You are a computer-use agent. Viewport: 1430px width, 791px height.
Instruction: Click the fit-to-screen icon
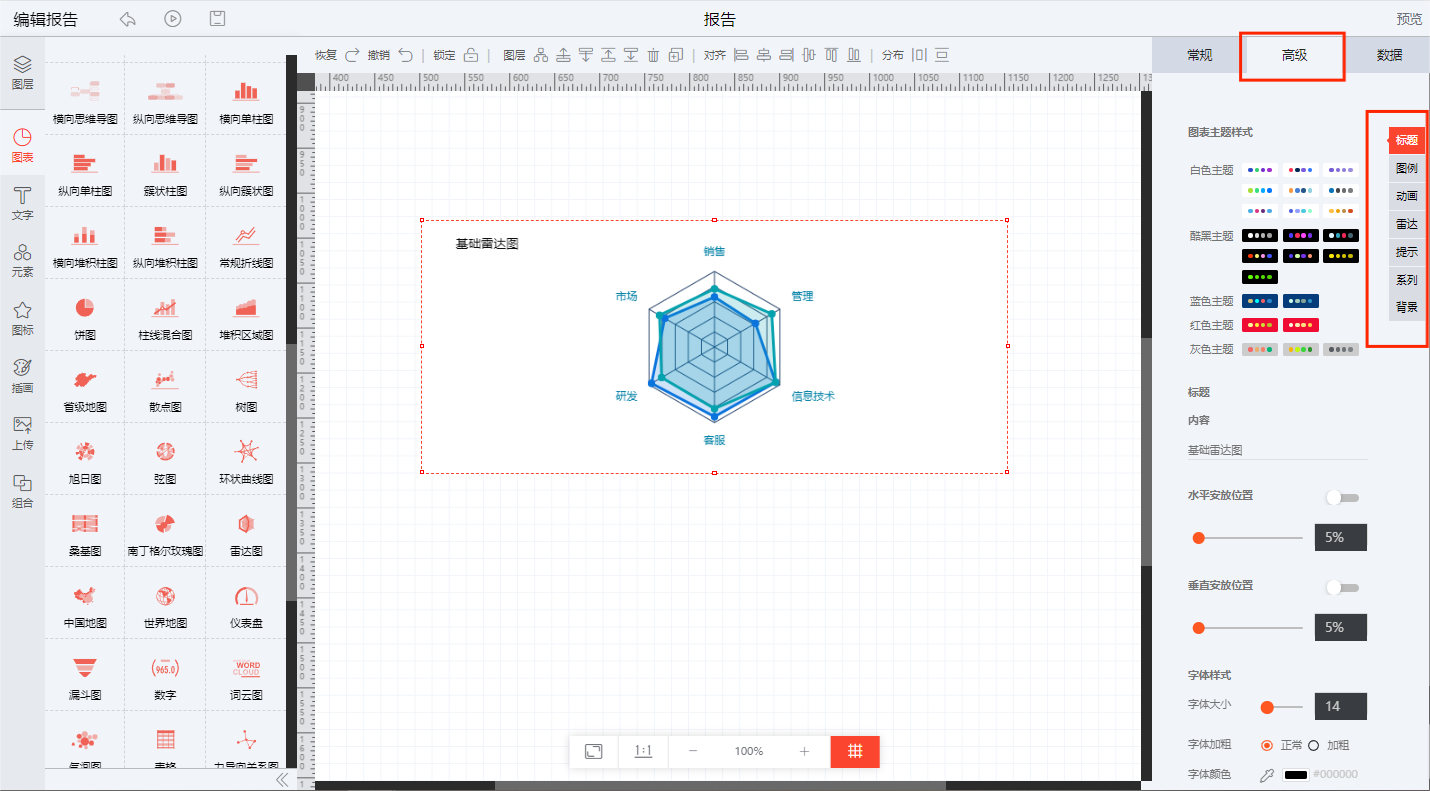594,751
